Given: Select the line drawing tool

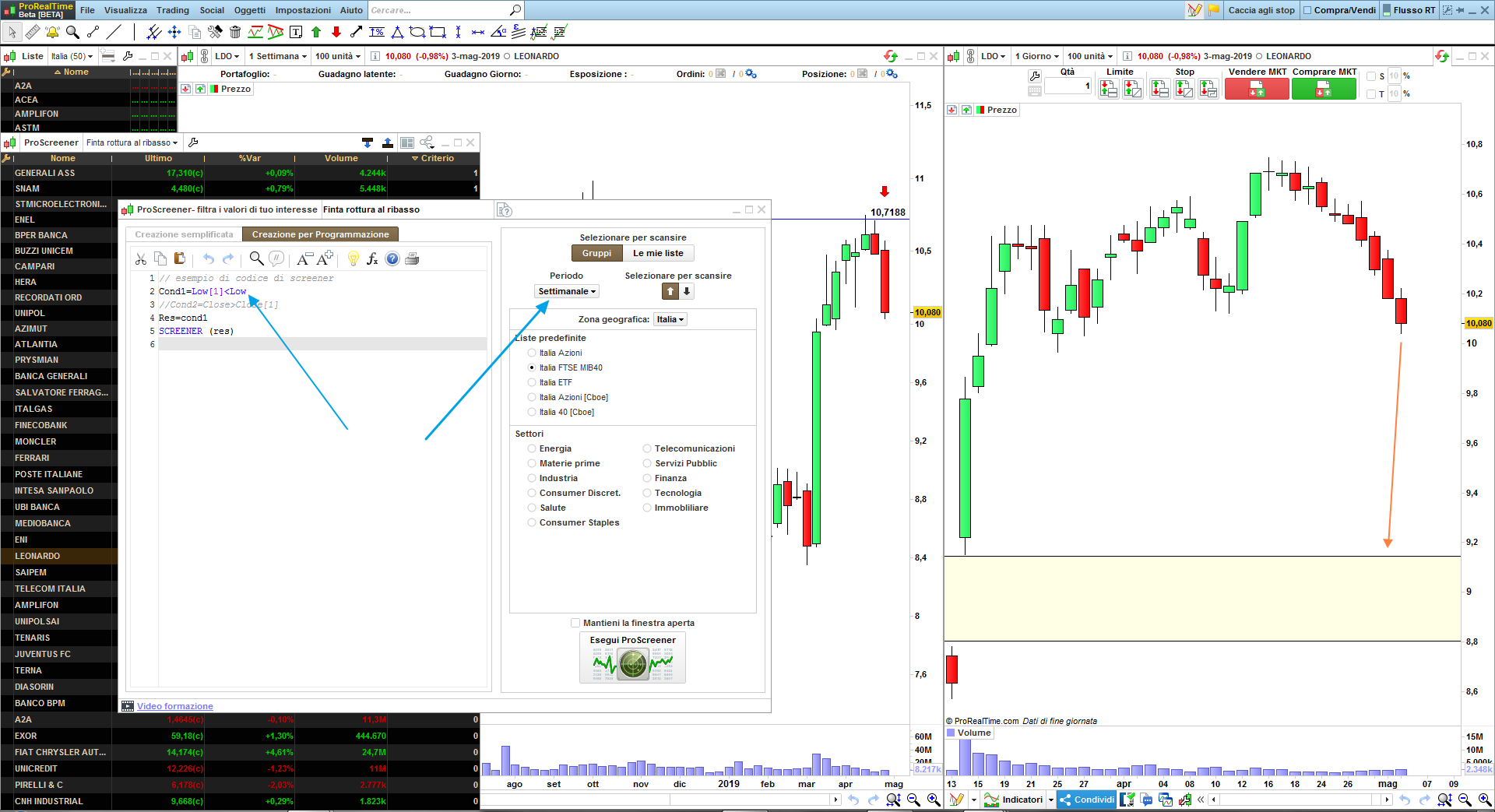Looking at the screenshot, I should (x=114, y=32).
